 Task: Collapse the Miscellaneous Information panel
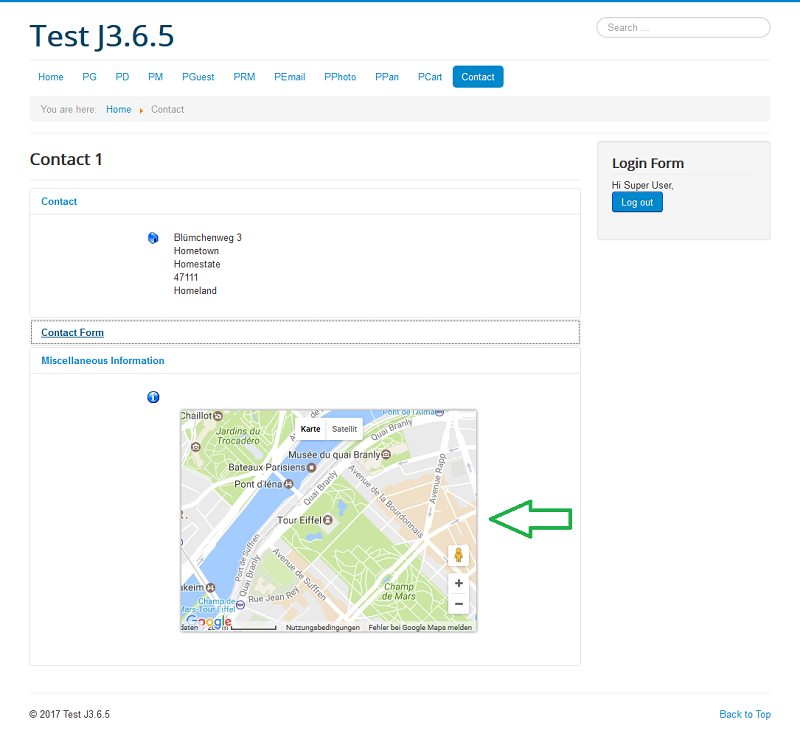point(102,360)
